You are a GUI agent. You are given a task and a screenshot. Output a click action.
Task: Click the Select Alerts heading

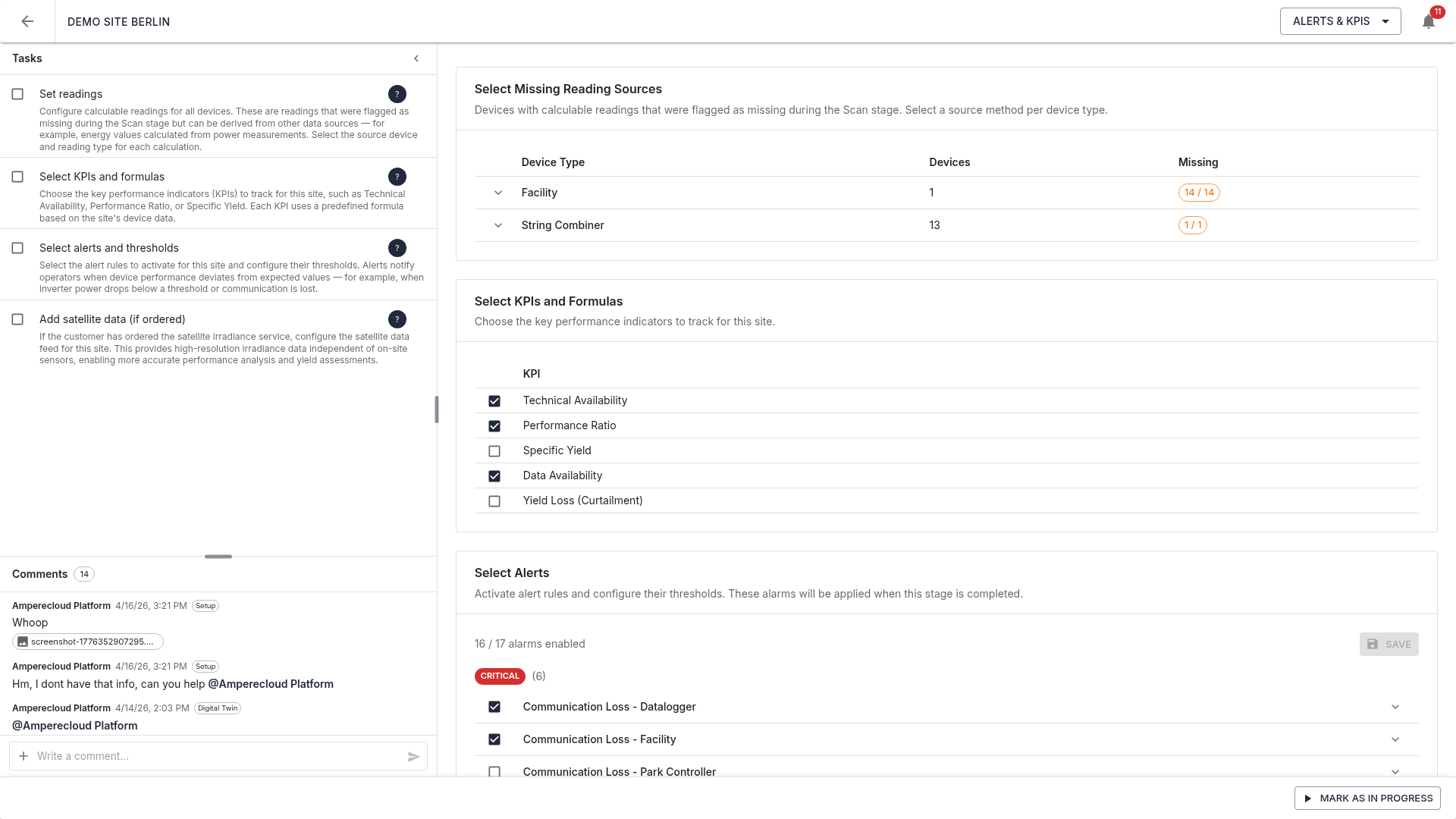click(512, 573)
